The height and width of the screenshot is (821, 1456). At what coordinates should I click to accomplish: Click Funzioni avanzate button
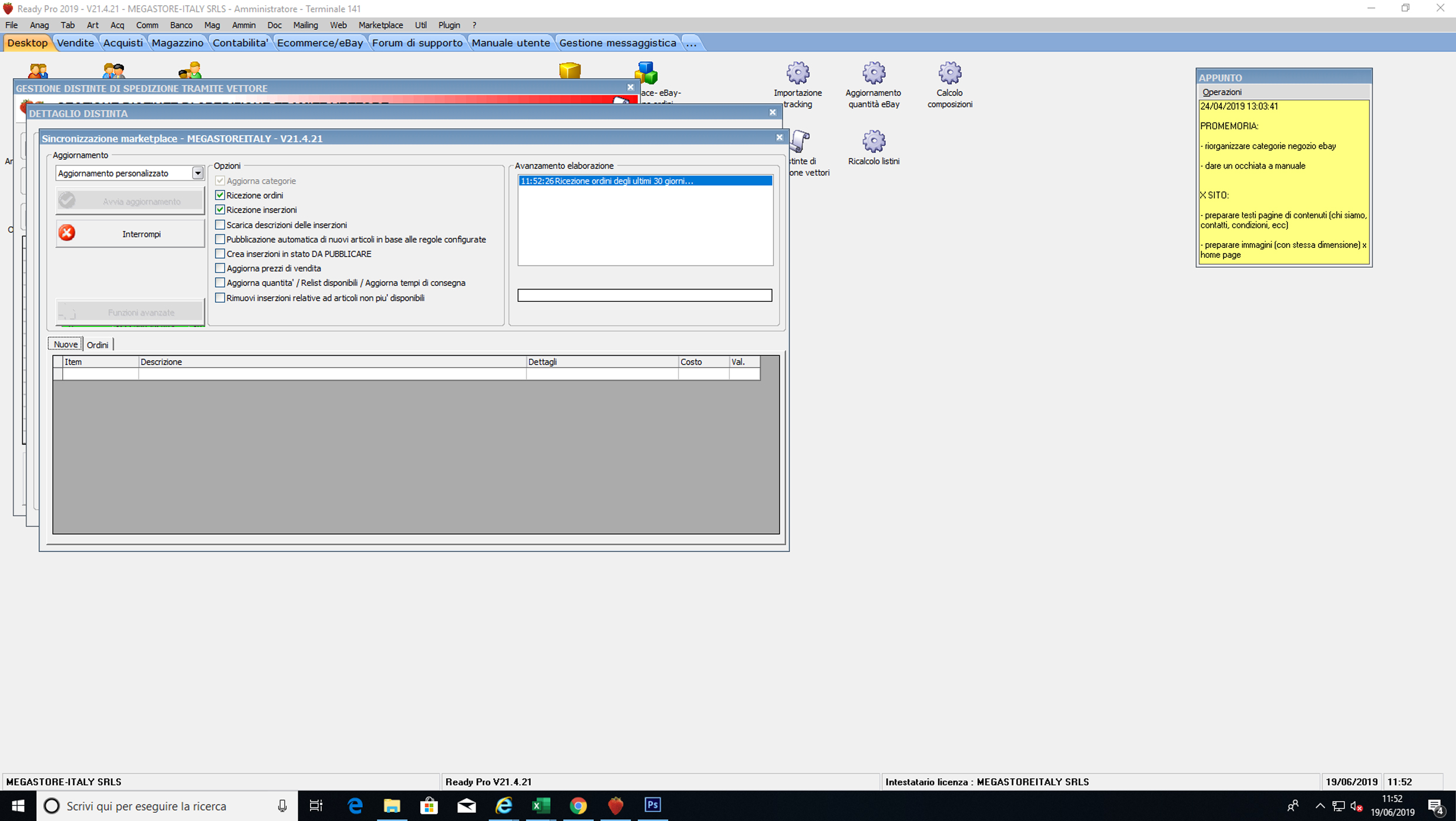pos(130,312)
